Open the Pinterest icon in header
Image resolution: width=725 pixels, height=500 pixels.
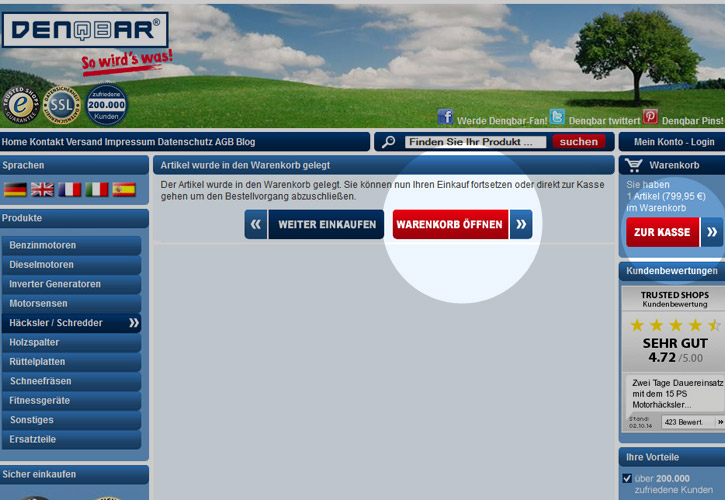[x=650, y=117]
